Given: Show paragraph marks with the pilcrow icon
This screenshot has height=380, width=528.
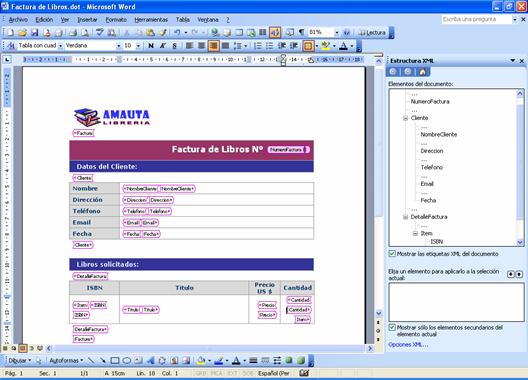Looking at the screenshot, I should point(301,33).
